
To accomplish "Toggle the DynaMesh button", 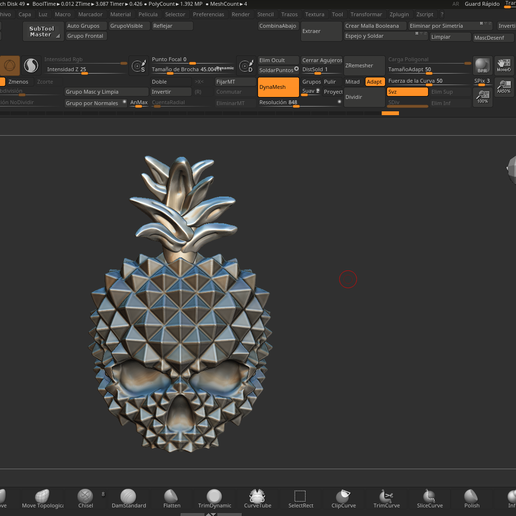I will click(278, 87).
